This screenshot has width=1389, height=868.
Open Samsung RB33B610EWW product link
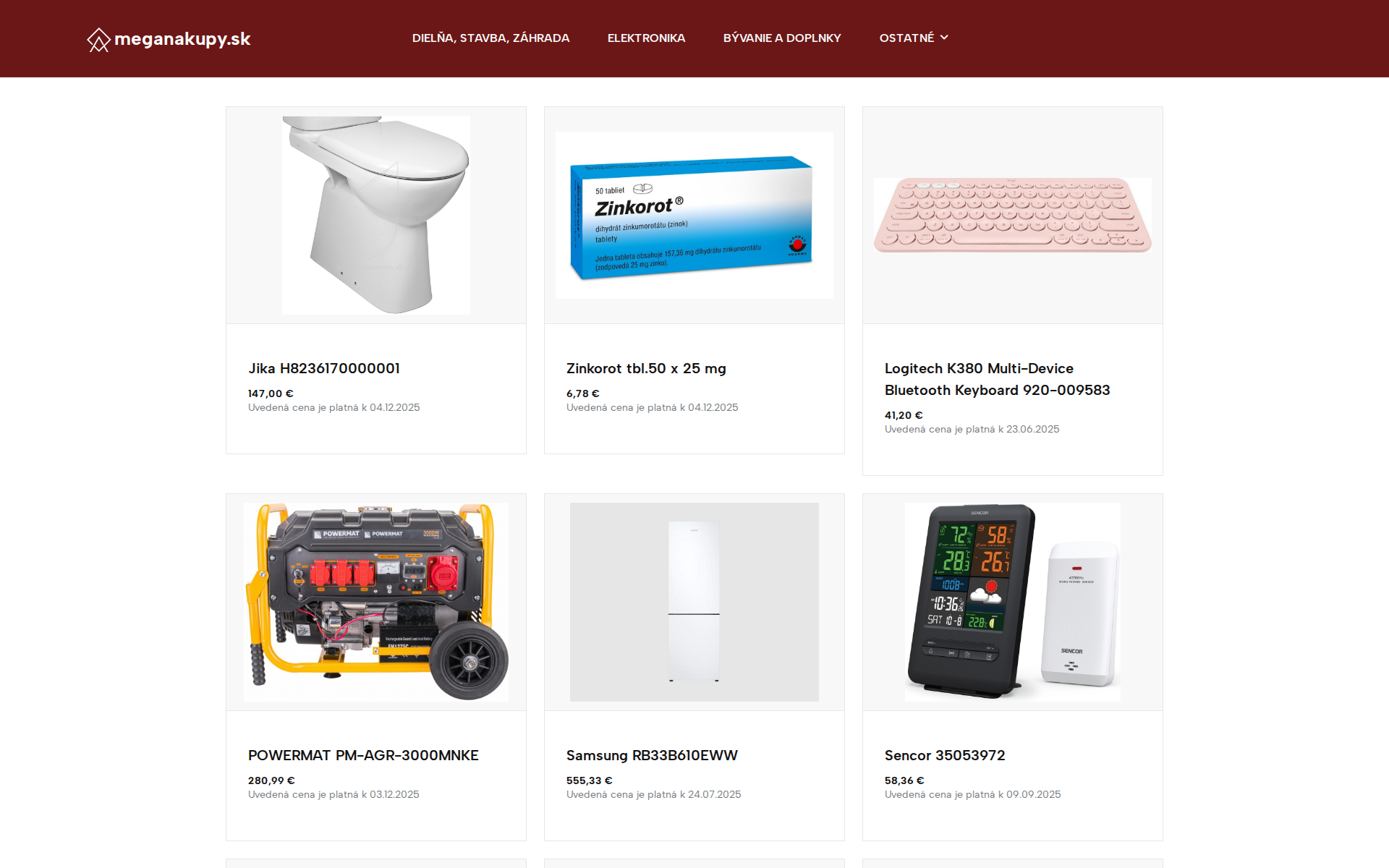[652, 755]
